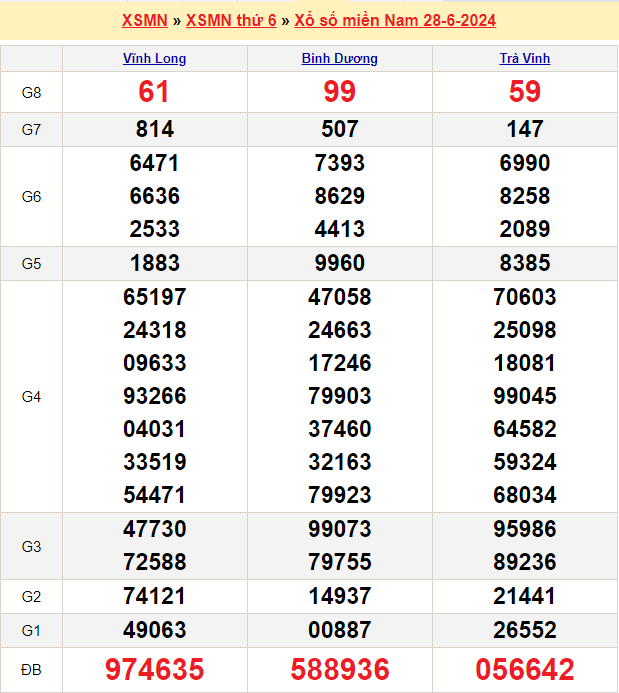Click the G6 number 6636
619x693 pixels.
(154, 196)
